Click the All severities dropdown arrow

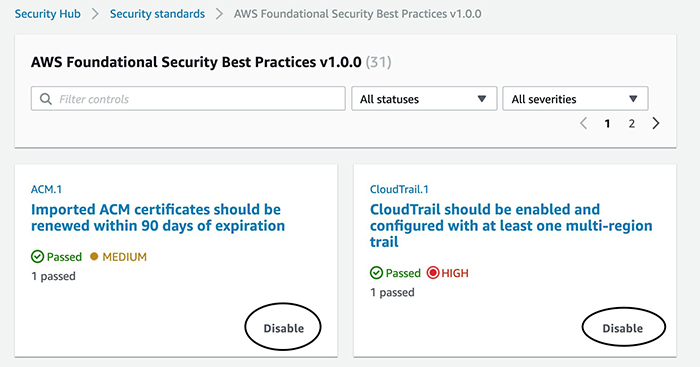coord(633,99)
